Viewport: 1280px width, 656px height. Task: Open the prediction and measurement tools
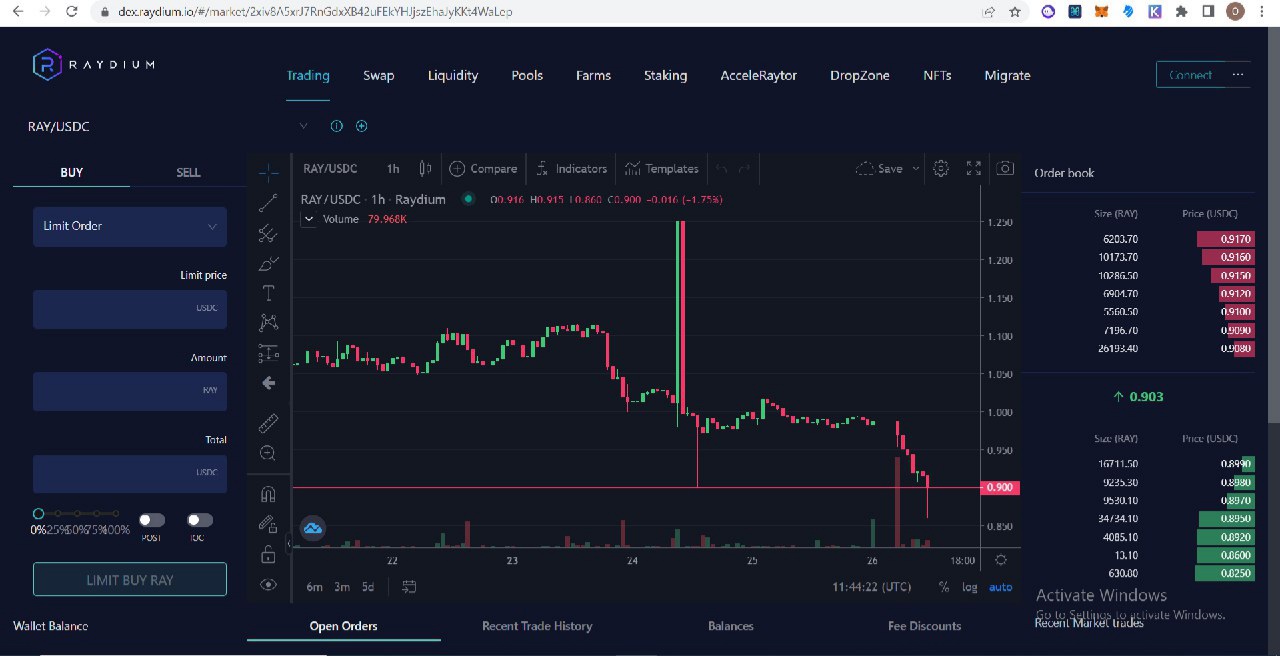(268, 353)
